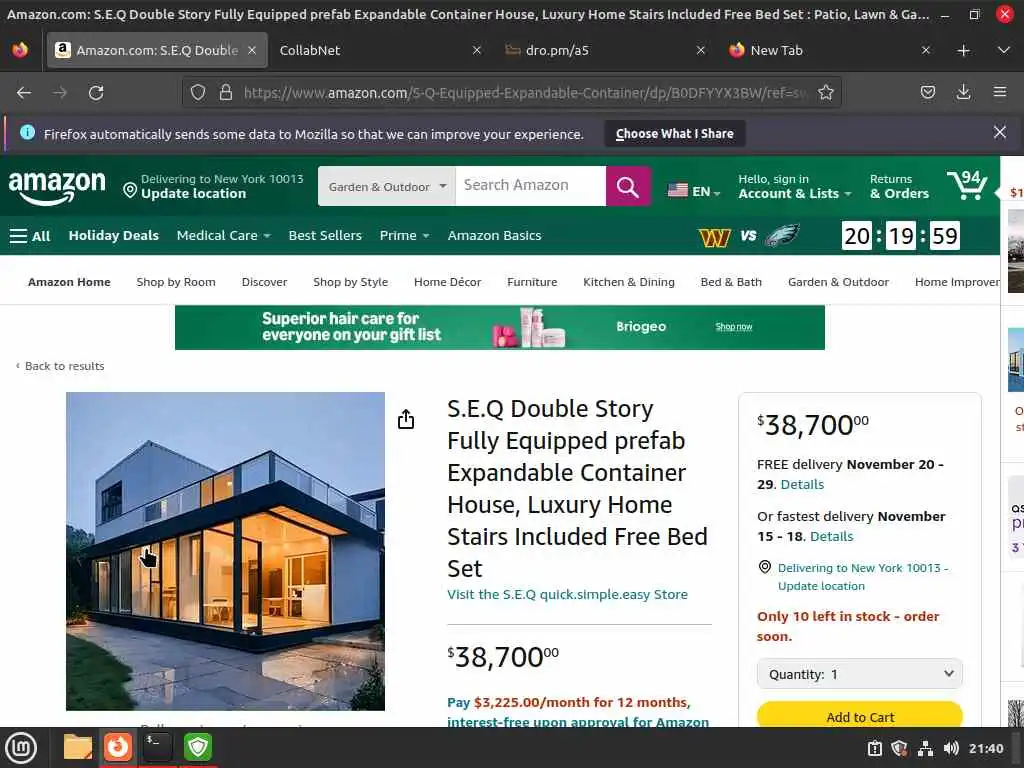Open the list all tabs chevron
This screenshot has width=1024, height=768.
click(x=1003, y=50)
